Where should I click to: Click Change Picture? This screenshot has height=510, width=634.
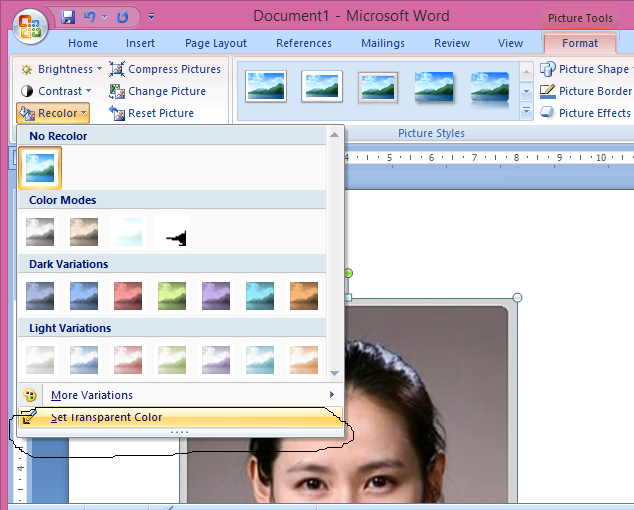158,91
